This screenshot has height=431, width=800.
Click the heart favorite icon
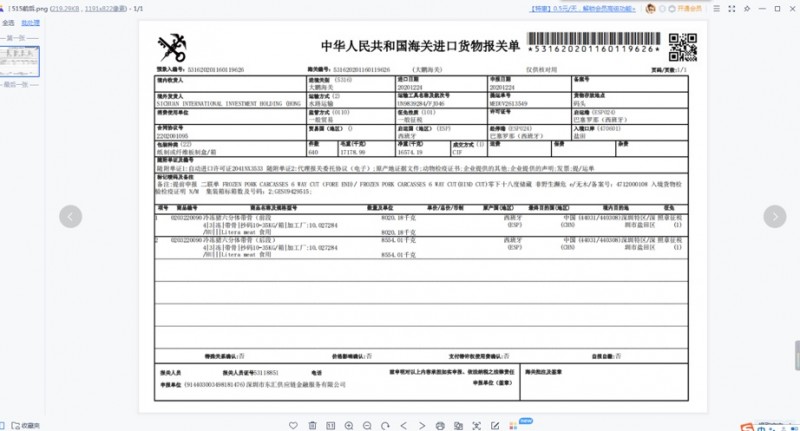click(293, 425)
